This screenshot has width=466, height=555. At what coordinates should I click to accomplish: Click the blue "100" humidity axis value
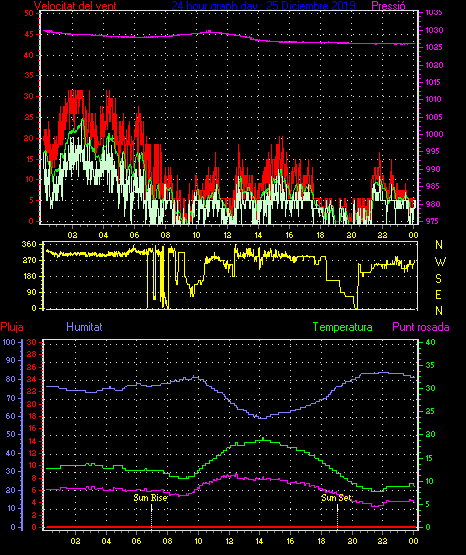pyautogui.click(x=9, y=342)
